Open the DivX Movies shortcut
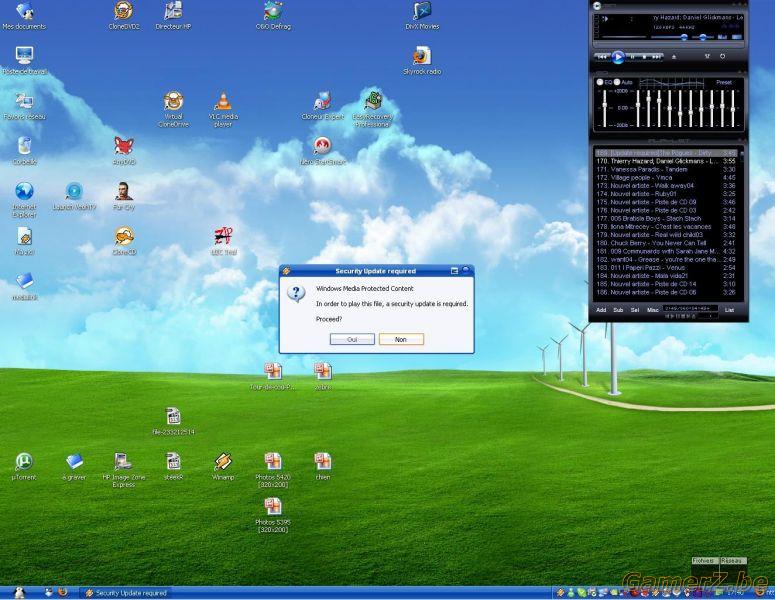This screenshot has height=600, width=775. [422, 15]
